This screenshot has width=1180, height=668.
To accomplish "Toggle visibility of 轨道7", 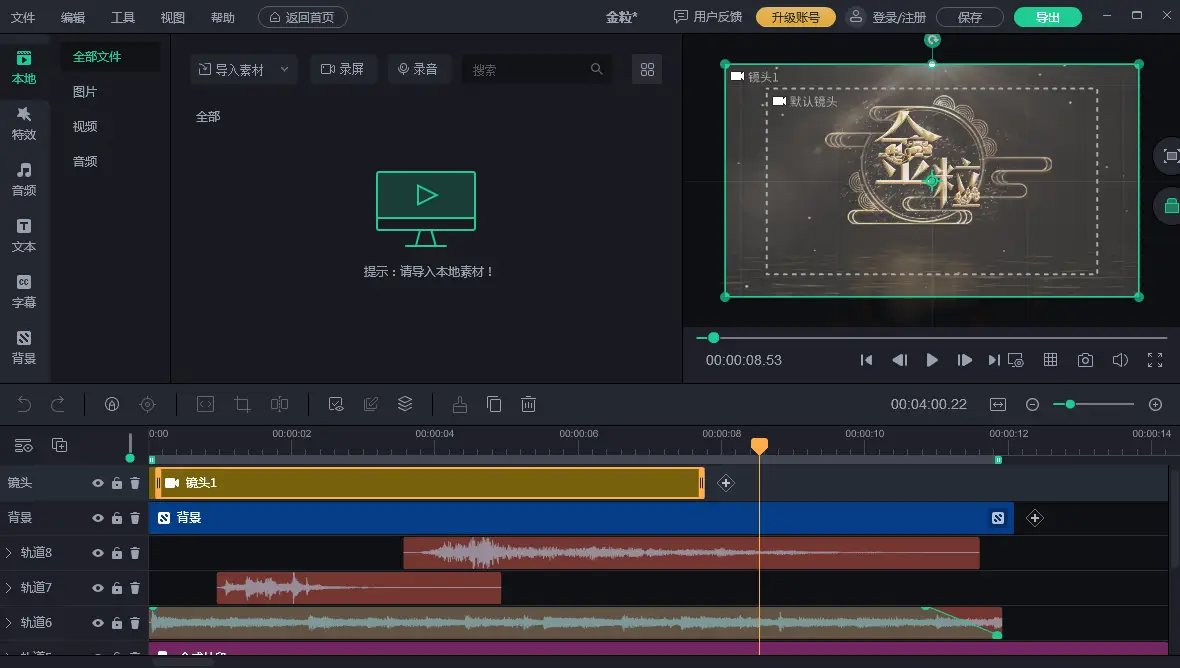I will coord(98,588).
